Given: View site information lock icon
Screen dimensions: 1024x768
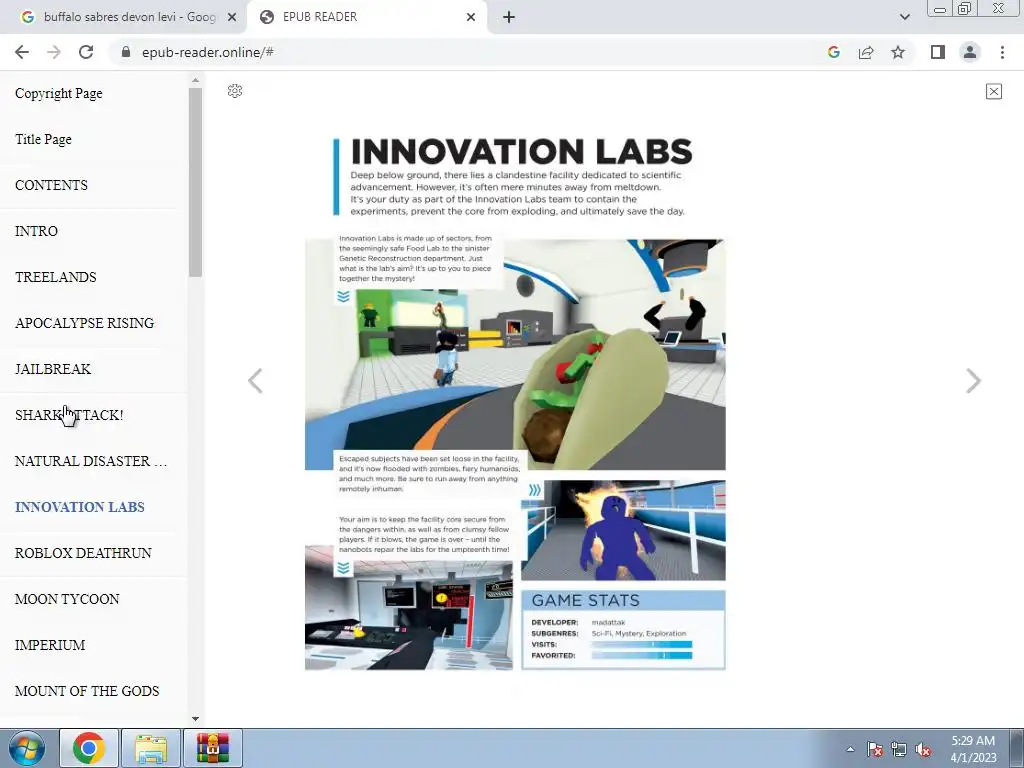Looking at the screenshot, I should 126,52.
